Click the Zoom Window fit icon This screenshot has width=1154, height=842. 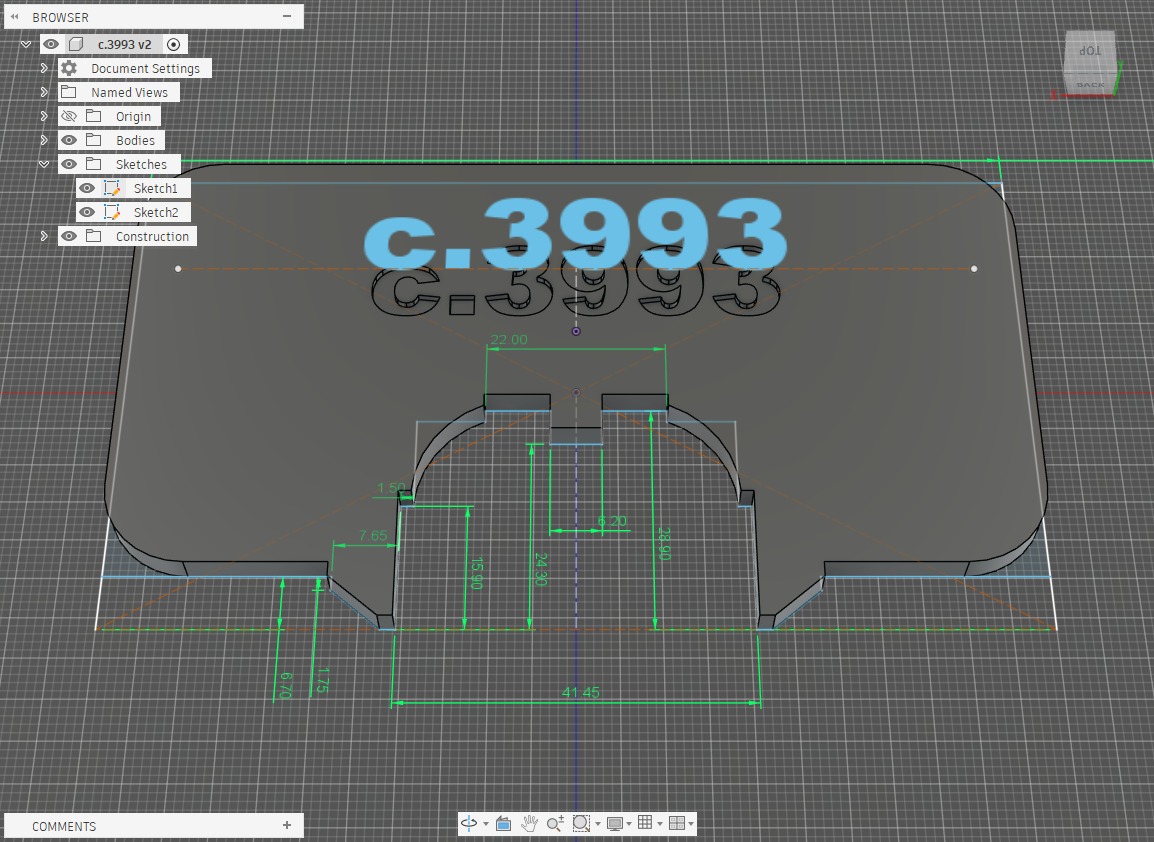click(x=581, y=823)
